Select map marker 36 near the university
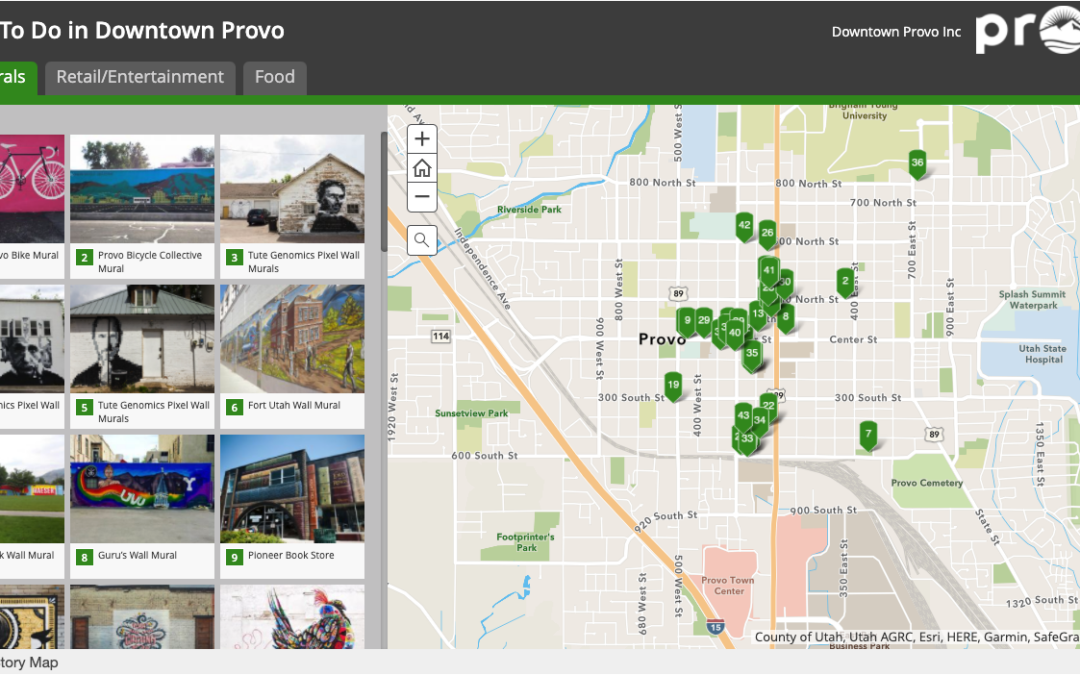 (917, 164)
